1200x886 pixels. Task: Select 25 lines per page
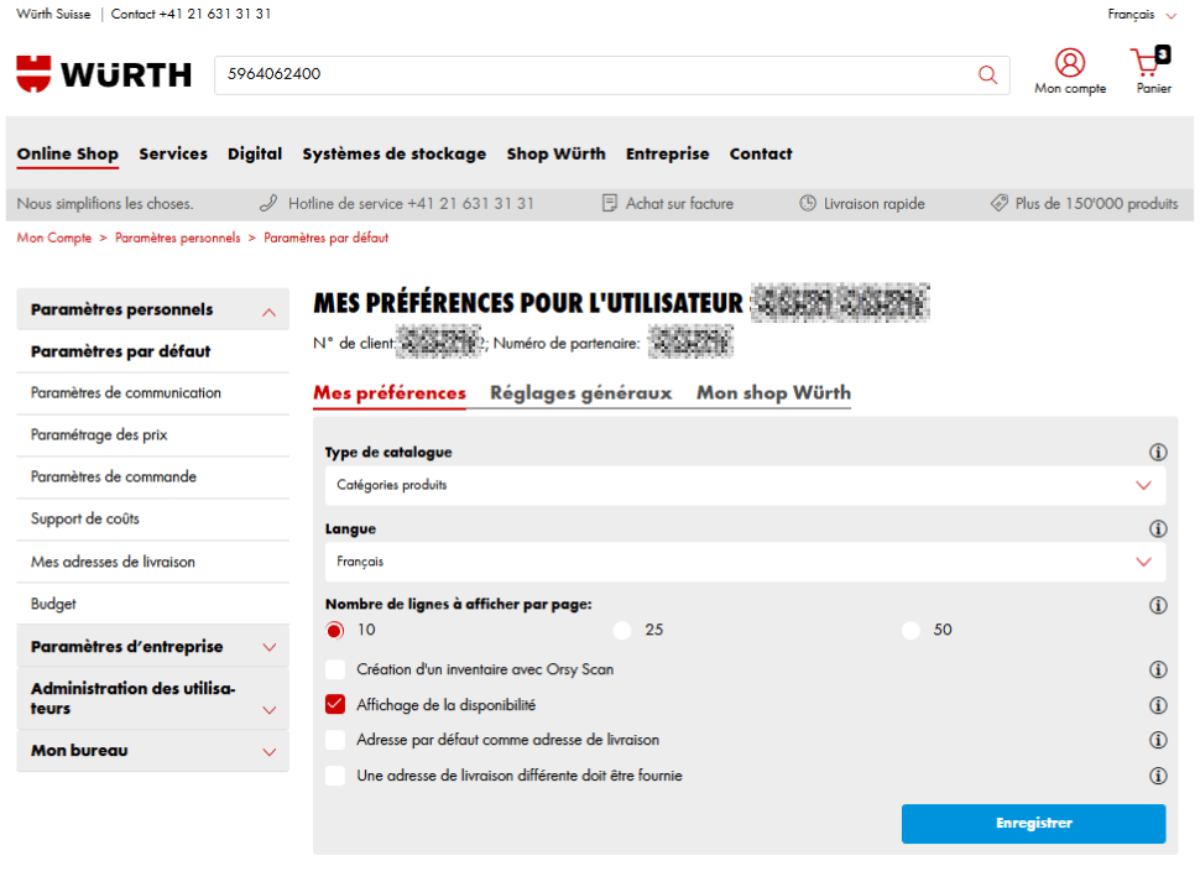pos(622,630)
